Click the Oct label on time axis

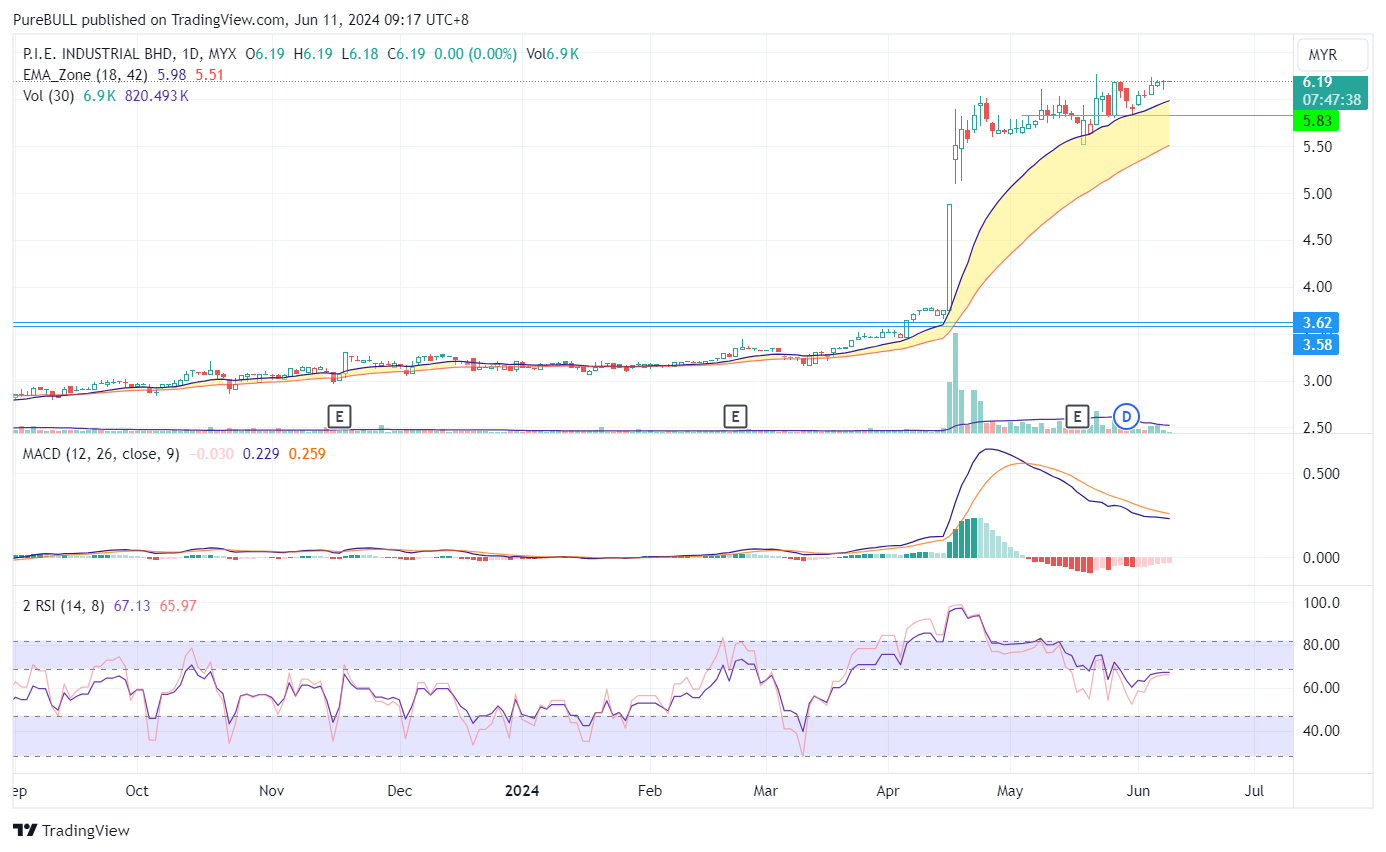click(x=137, y=791)
